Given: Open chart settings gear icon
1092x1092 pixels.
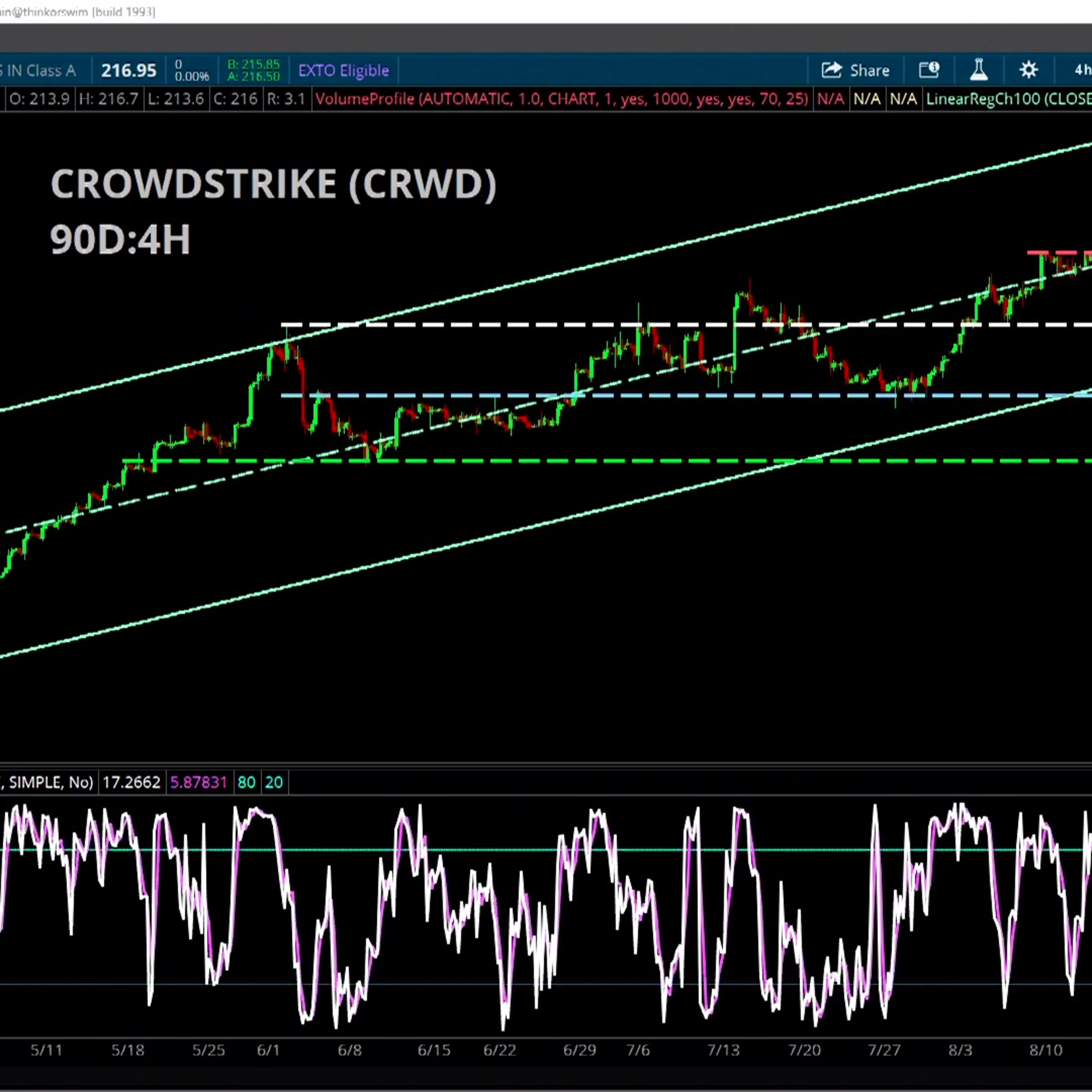Looking at the screenshot, I should pyautogui.click(x=1029, y=70).
